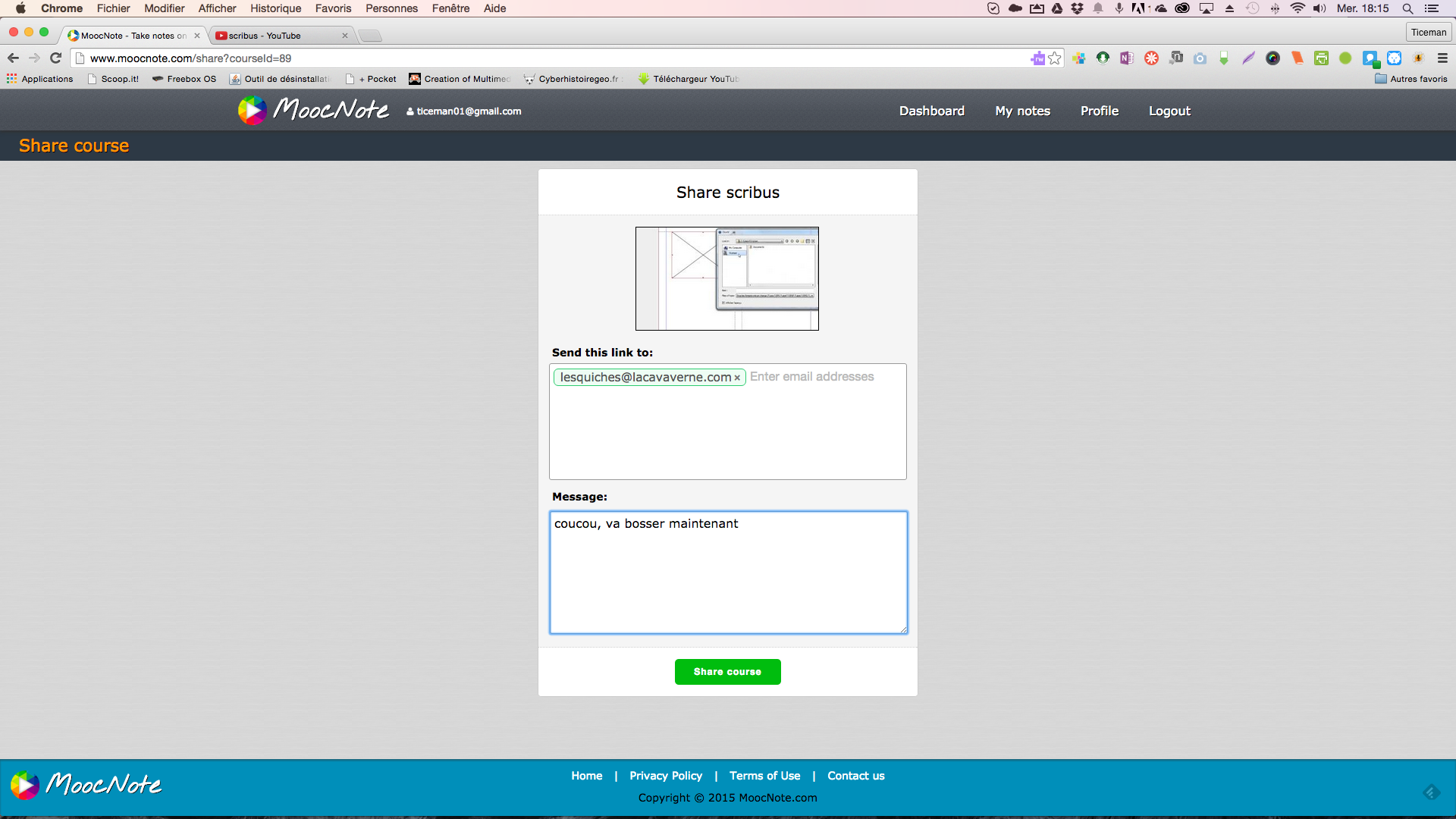The width and height of the screenshot is (1456, 819).
Task: Close the scribus - YouTube tab
Action: coord(345,36)
